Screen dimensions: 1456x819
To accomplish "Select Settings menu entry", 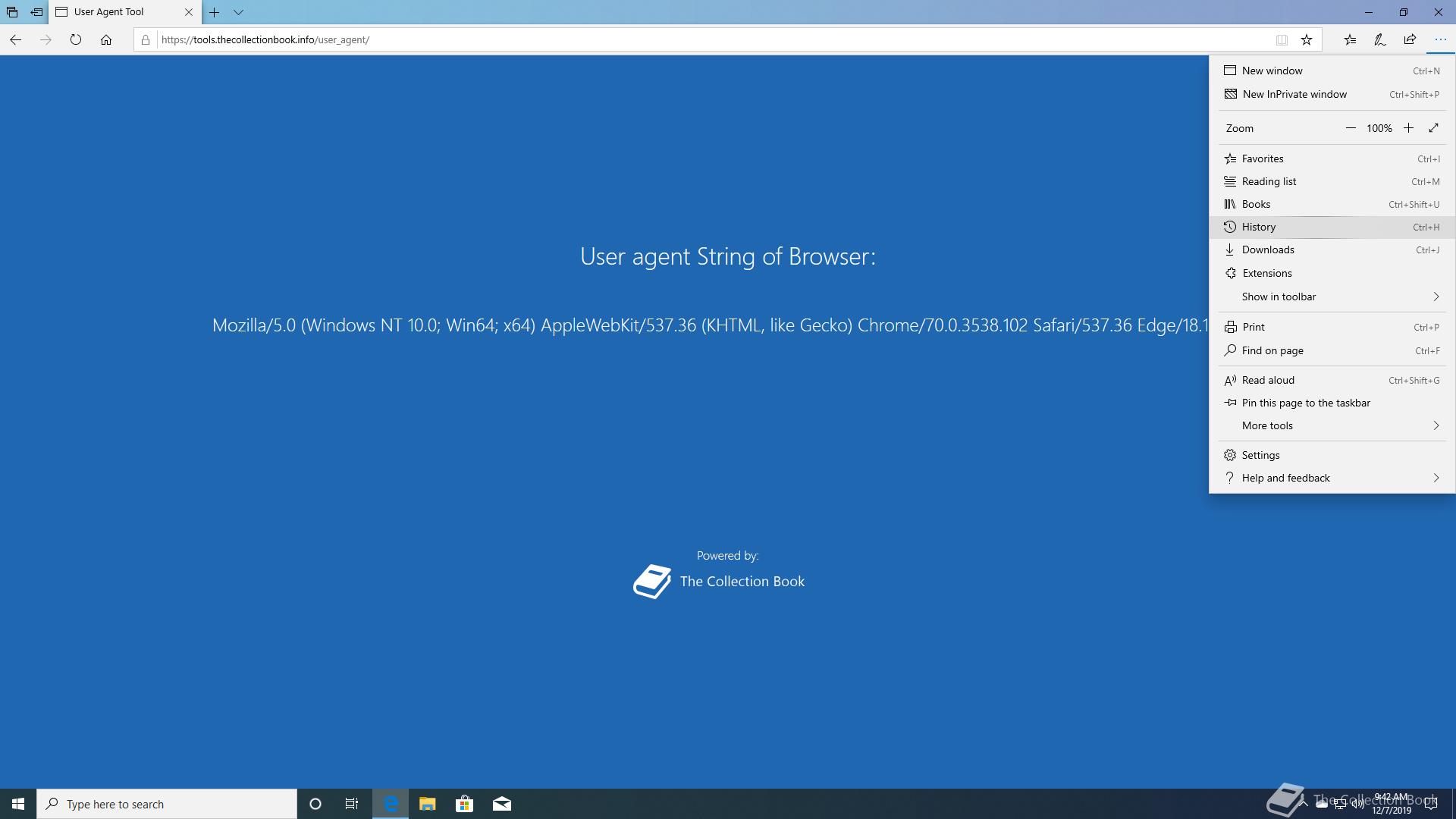I will pos(1260,455).
